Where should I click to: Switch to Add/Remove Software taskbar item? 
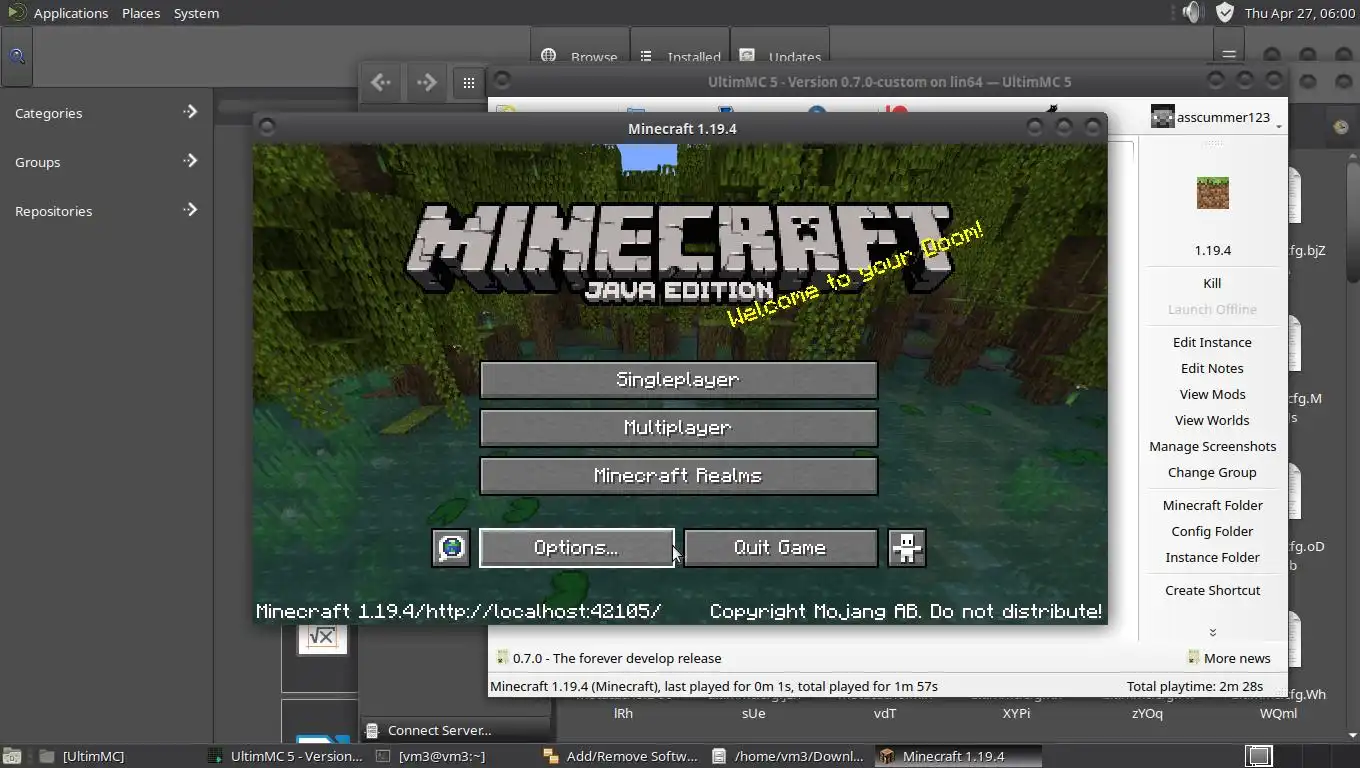pos(620,756)
